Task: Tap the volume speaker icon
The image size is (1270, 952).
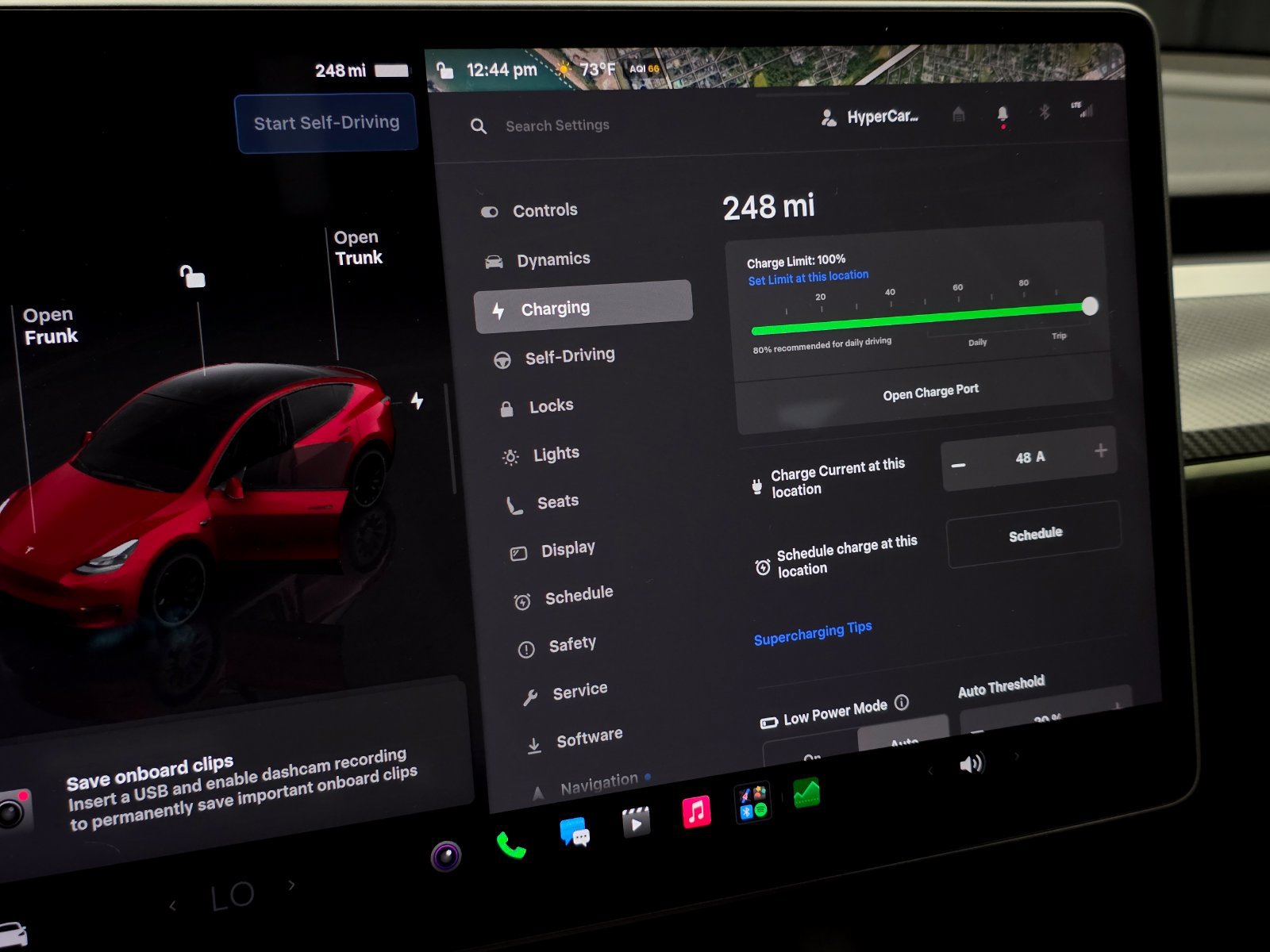Action: 972,764
